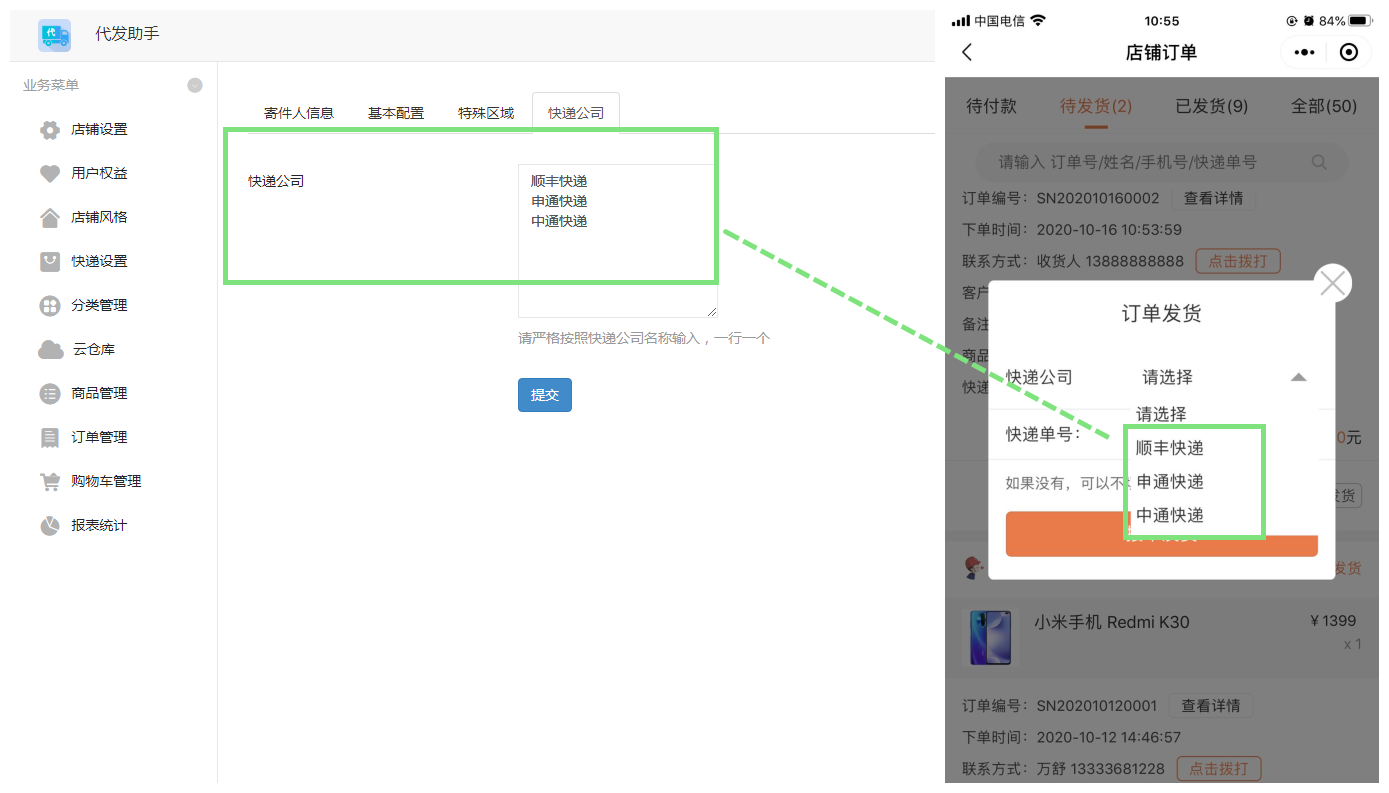
Task: Click the 代发助手 truck logo icon
Action: pos(54,35)
